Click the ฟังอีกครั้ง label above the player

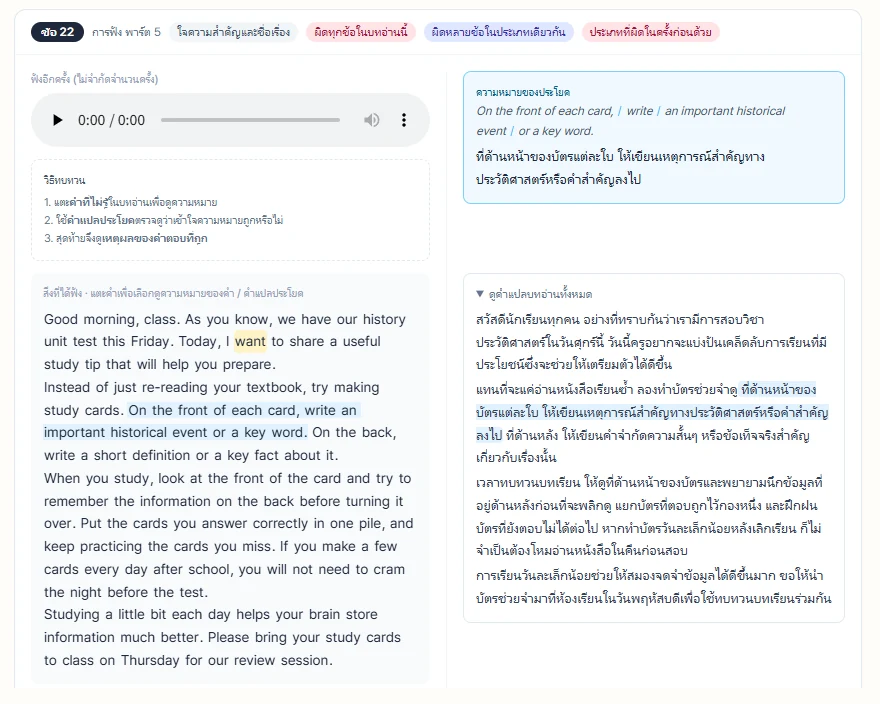coord(94,79)
